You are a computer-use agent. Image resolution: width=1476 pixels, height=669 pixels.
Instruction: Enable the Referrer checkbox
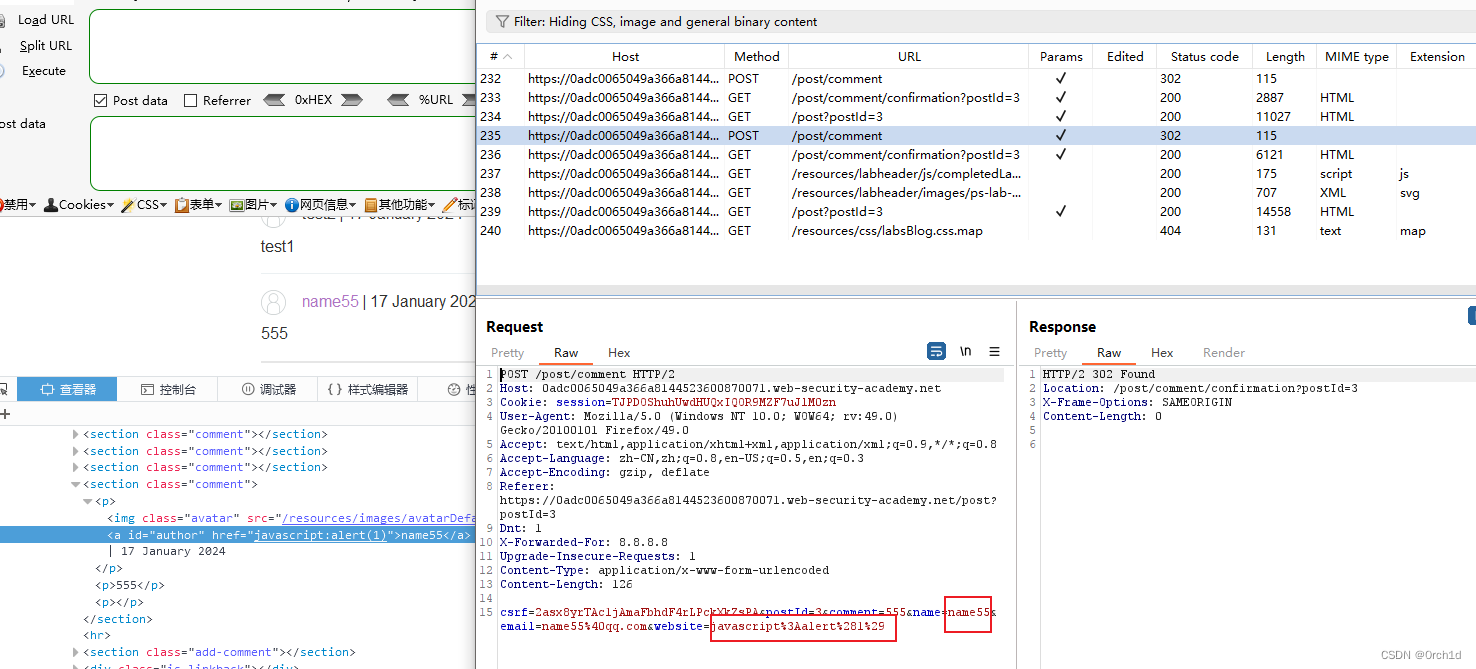(x=190, y=100)
